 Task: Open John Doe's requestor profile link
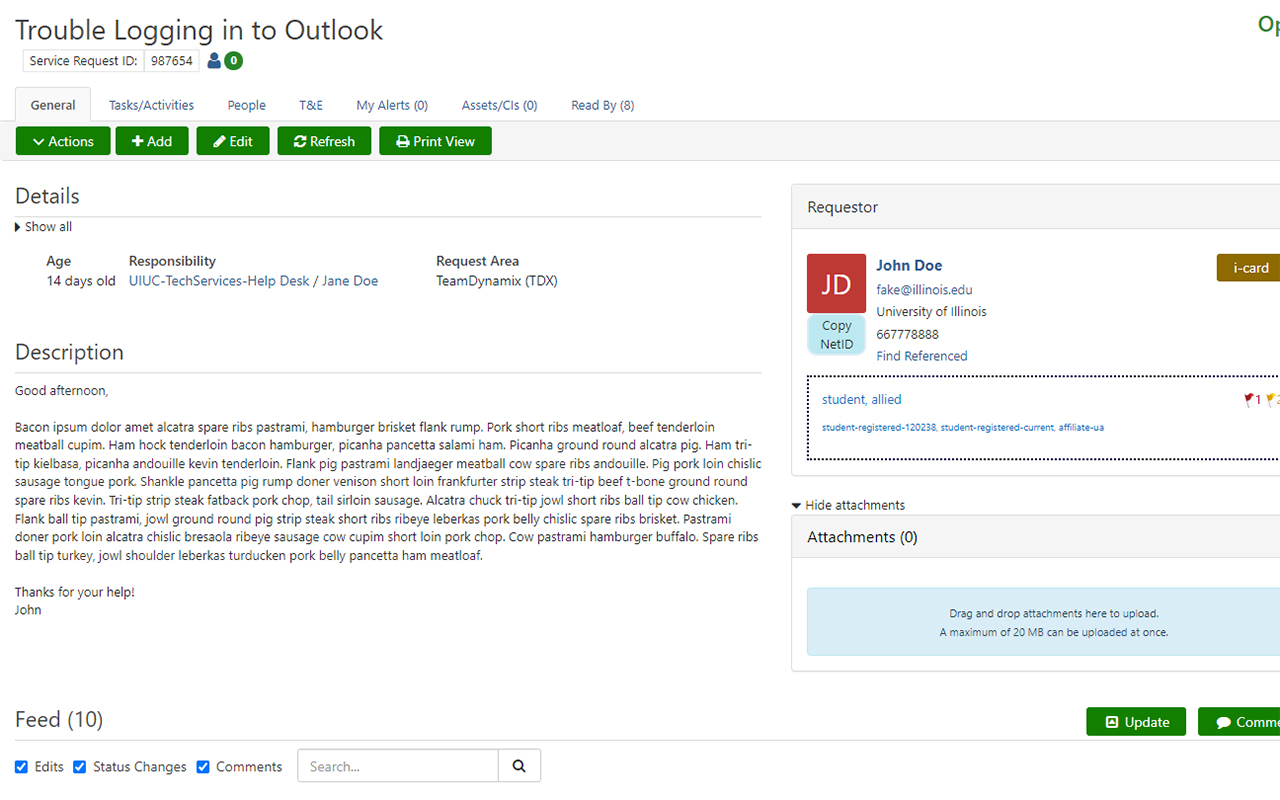click(x=909, y=265)
